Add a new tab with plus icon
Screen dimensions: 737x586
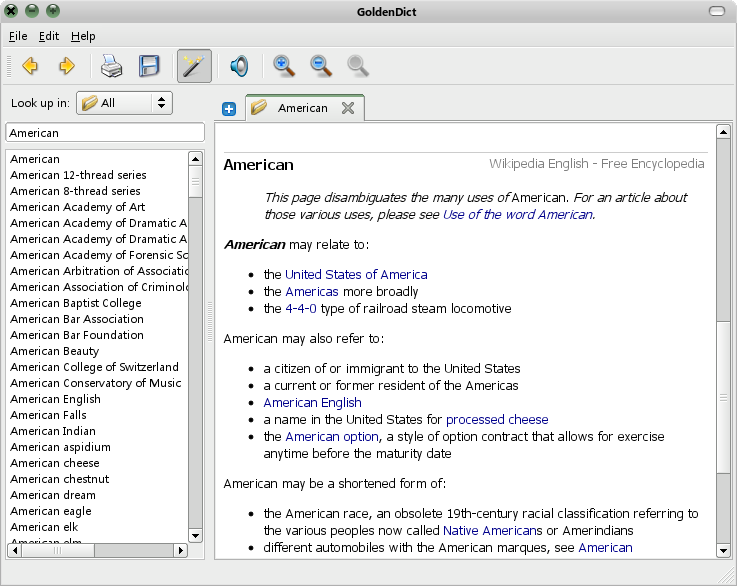pyautogui.click(x=229, y=109)
